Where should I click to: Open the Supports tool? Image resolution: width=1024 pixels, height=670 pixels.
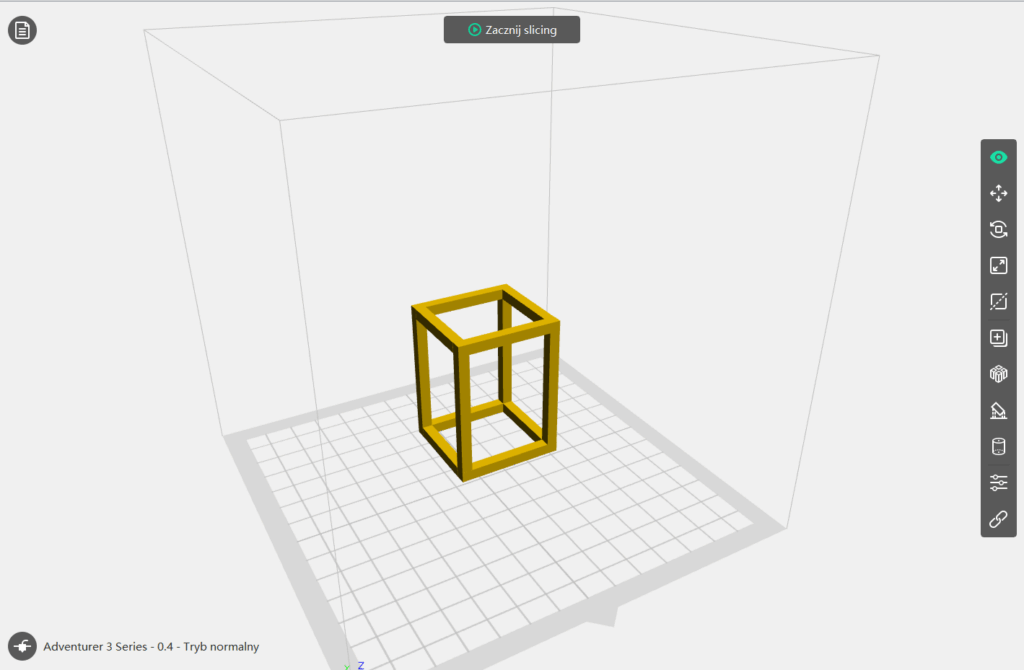point(998,410)
